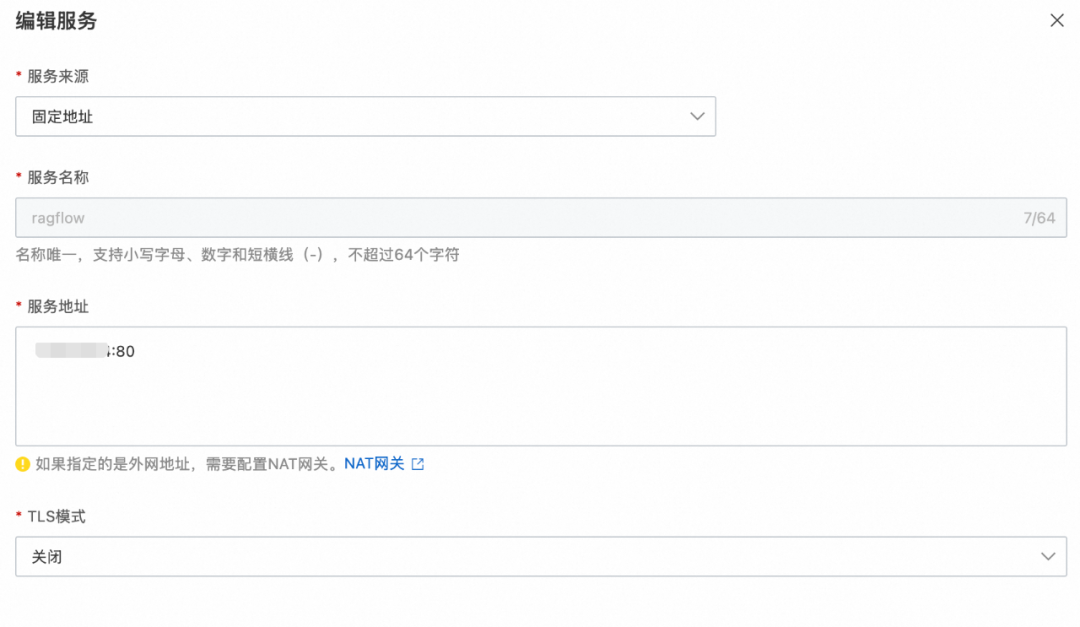Click the chevron icon on TLS模式 selector
This screenshot has width=1080, height=627.
(1048, 556)
